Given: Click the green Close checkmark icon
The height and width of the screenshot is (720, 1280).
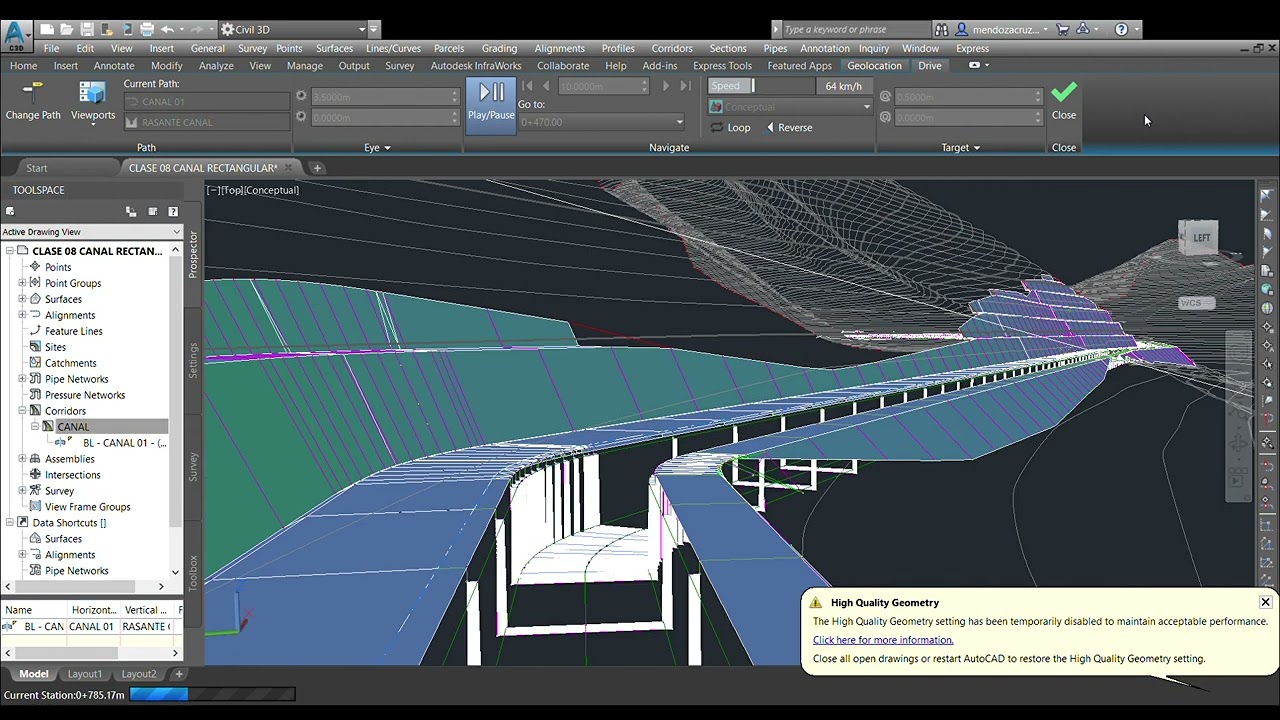Looking at the screenshot, I should 1063,93.
